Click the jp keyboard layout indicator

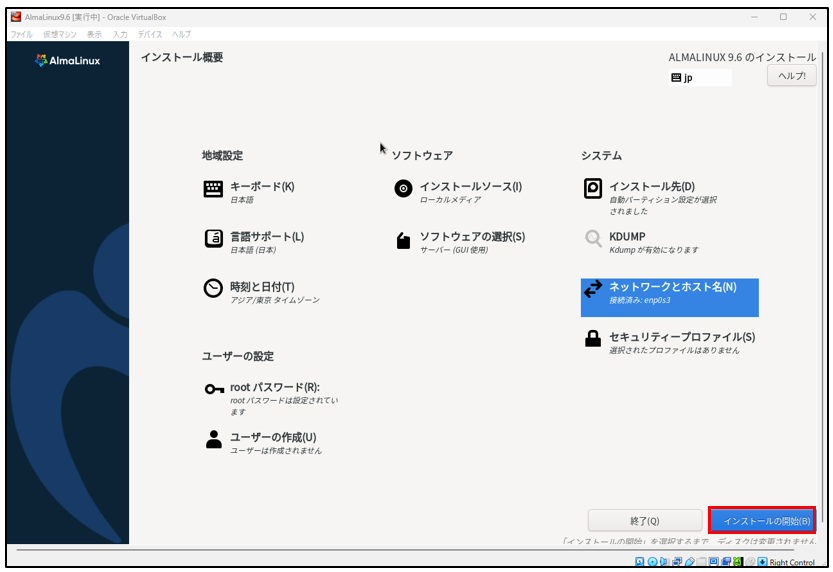(x=699, y=78)
